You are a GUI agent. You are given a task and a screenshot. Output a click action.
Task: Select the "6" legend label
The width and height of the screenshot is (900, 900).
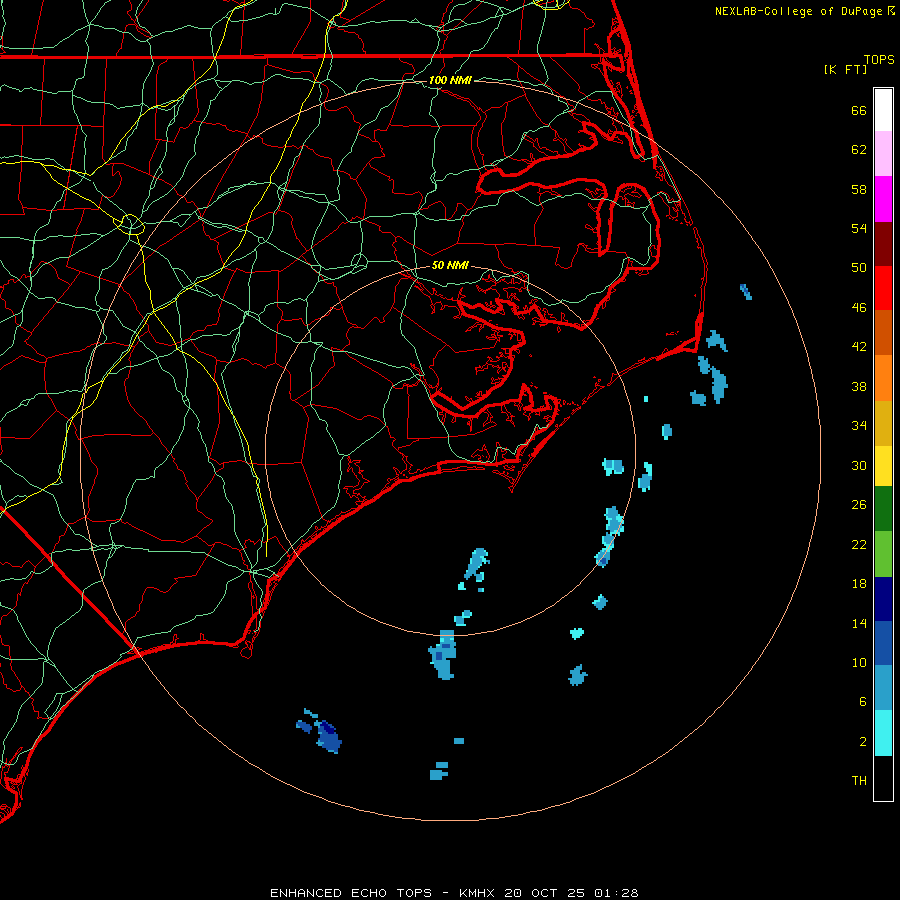click(x=863, y=703)
